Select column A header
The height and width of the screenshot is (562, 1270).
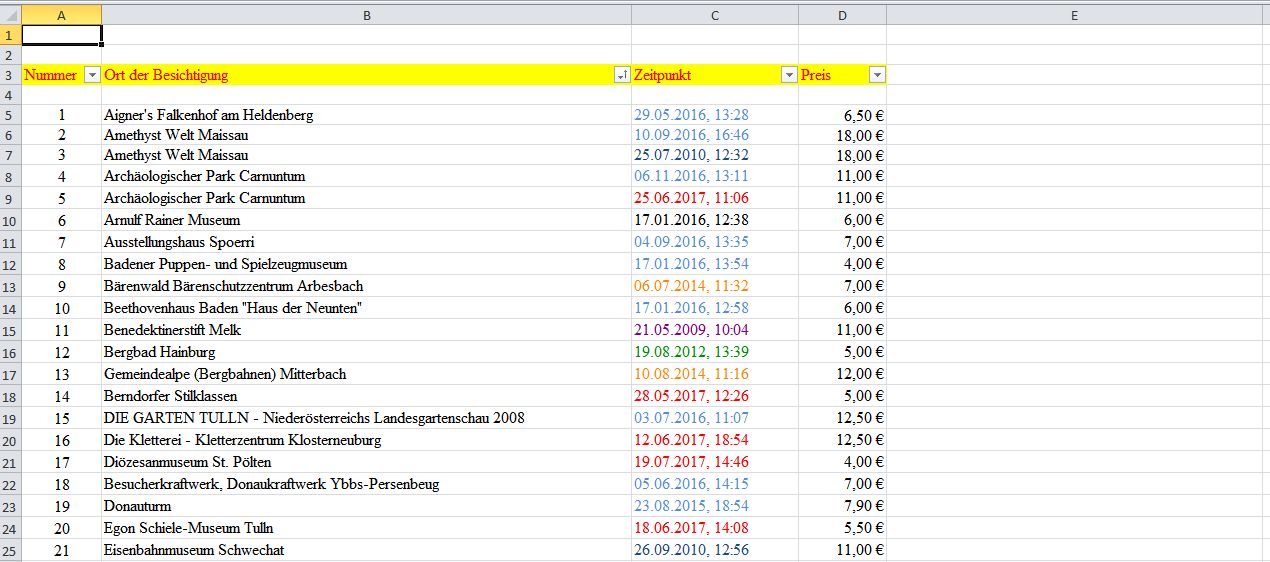pyautogui.click(x=61, y=15)
